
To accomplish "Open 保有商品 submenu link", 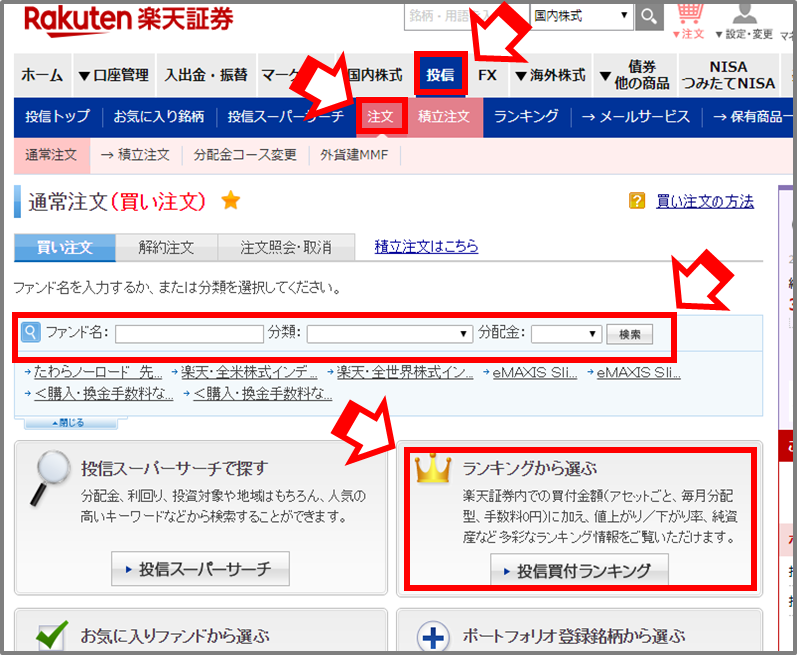I will point(752,117).
